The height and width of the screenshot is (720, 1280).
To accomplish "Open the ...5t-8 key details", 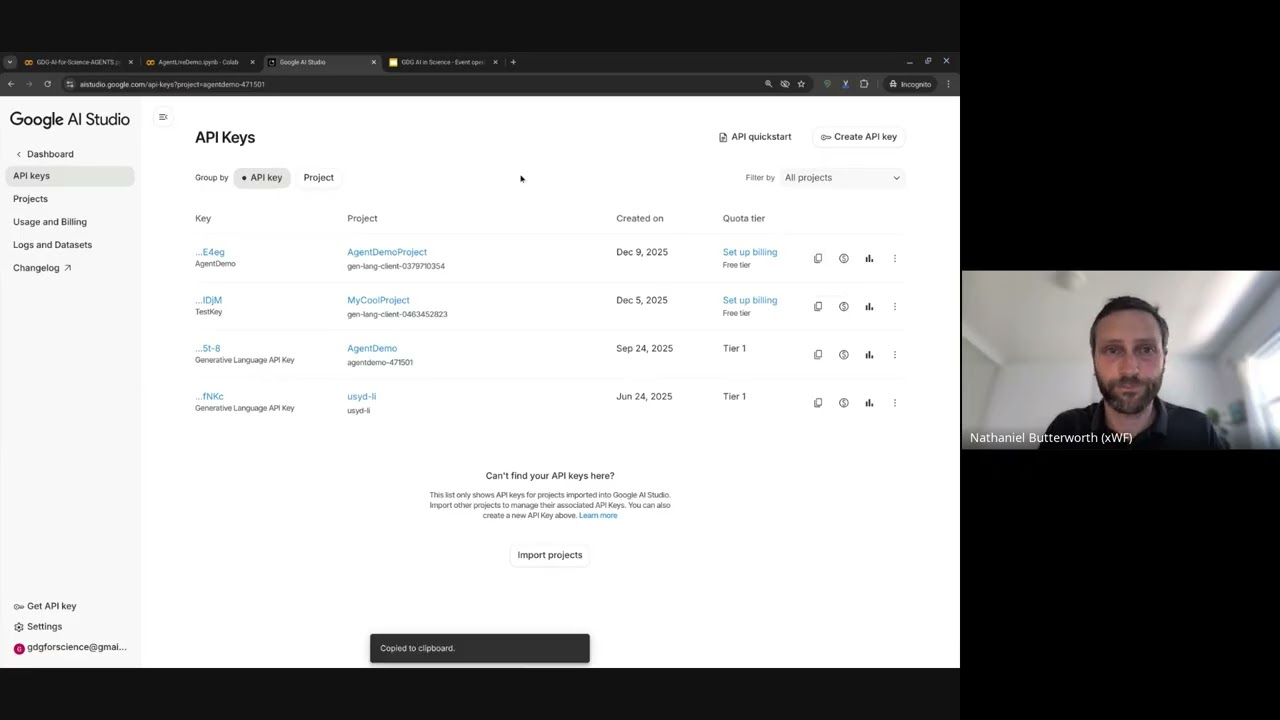I will tap(208, 348).
